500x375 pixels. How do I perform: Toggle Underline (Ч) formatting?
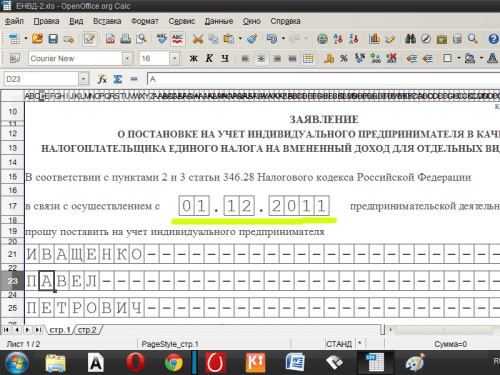tap(225, 59)
